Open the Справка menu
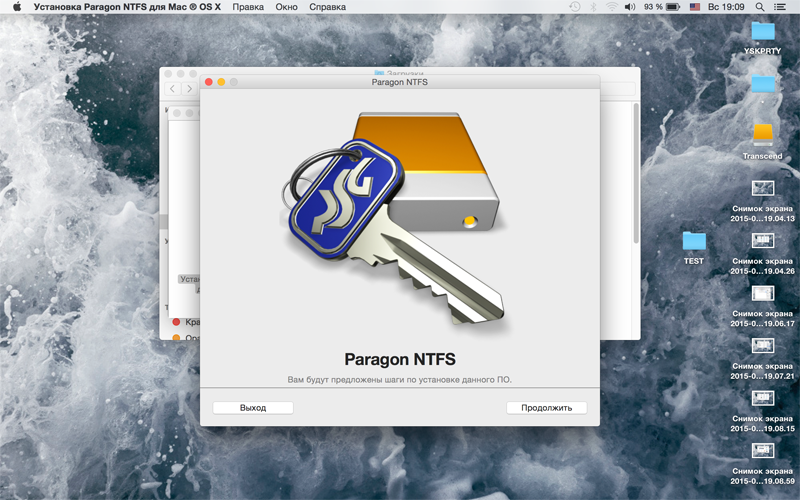Image resolution: width=800 pixels, height=500 pixels. point(328,7)
